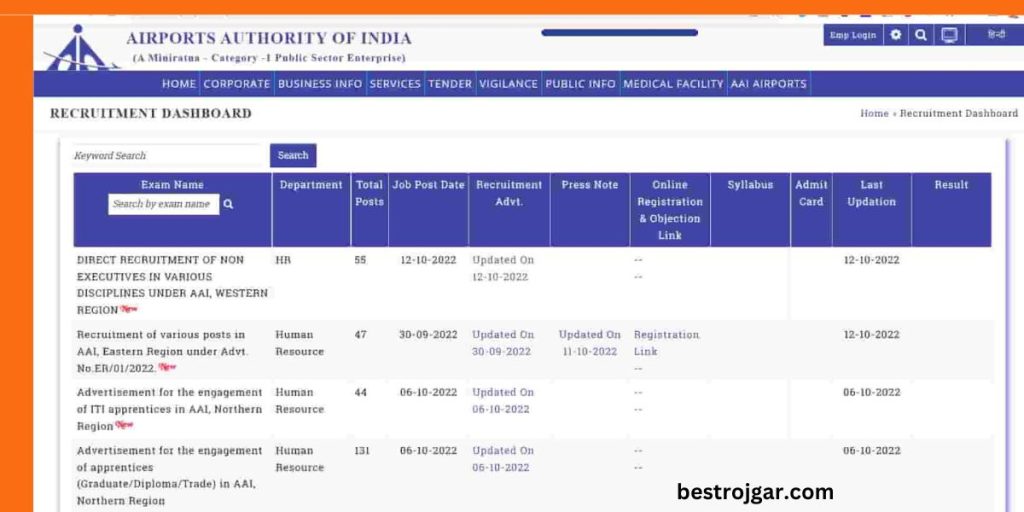Click the Job Post Date column header

coord(428,185)
